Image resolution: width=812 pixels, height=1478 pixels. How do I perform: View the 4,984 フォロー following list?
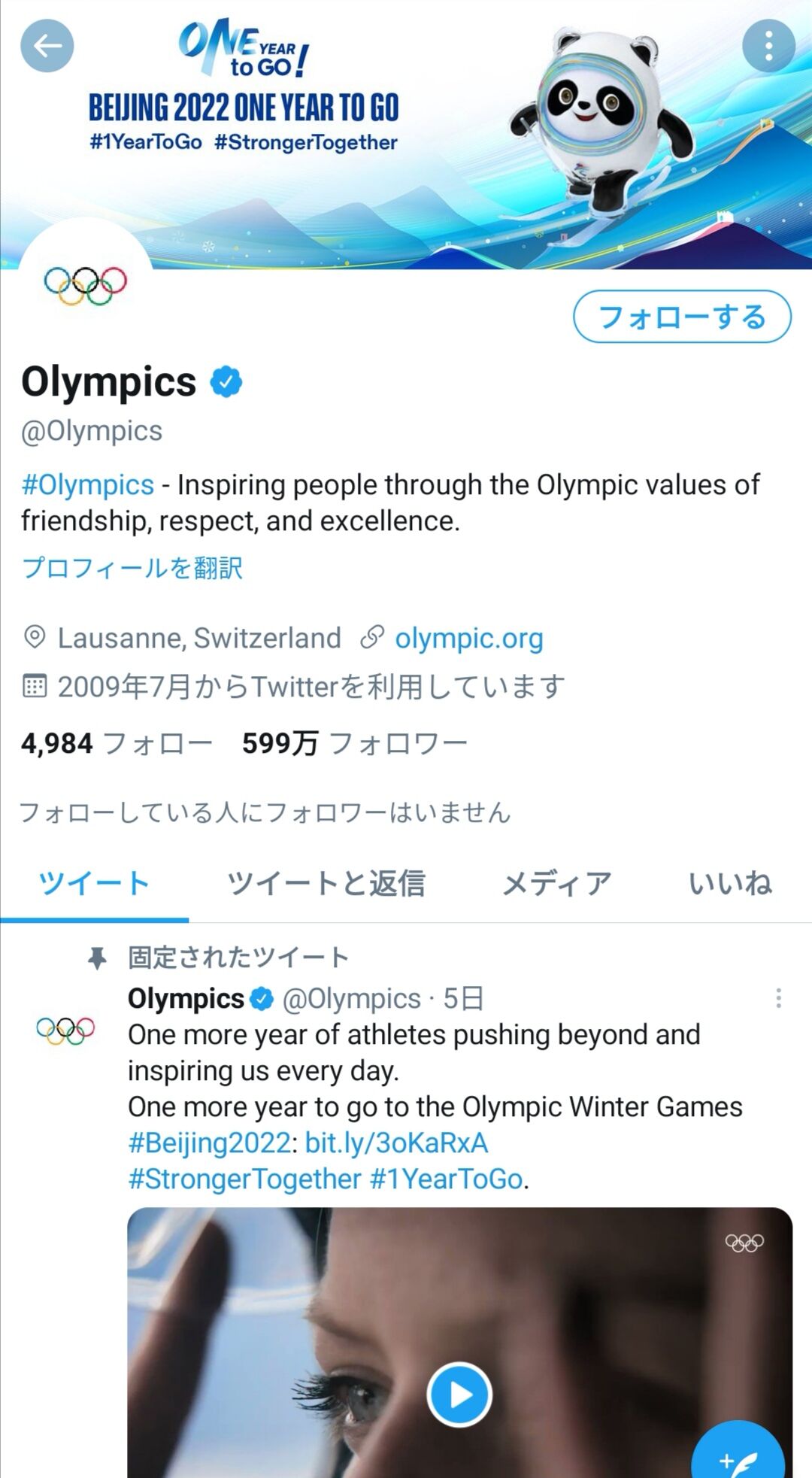coord(117,744)
